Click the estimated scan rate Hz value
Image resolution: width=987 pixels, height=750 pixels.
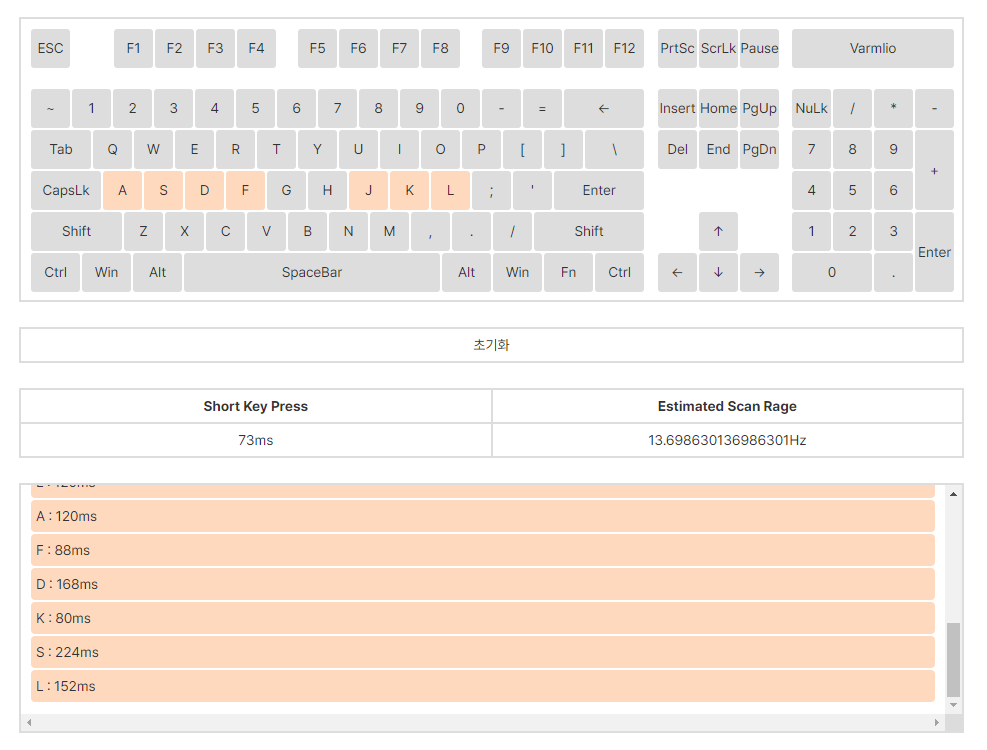[x=727, y=440]
